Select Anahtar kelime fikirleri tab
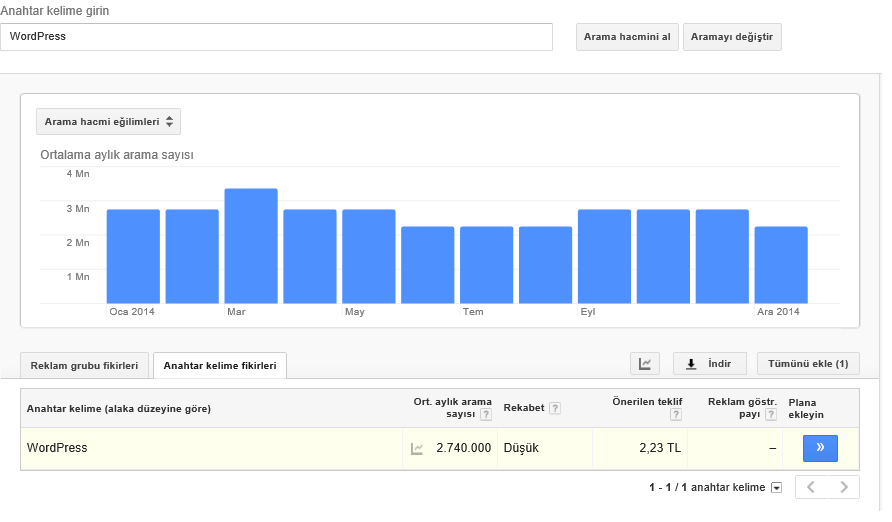 pos(220,366)
